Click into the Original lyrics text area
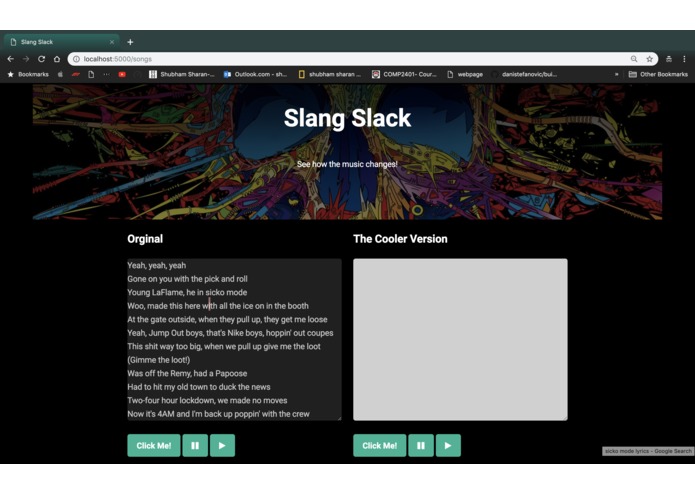Screen dimensions: 695x494 coord(234,339)
